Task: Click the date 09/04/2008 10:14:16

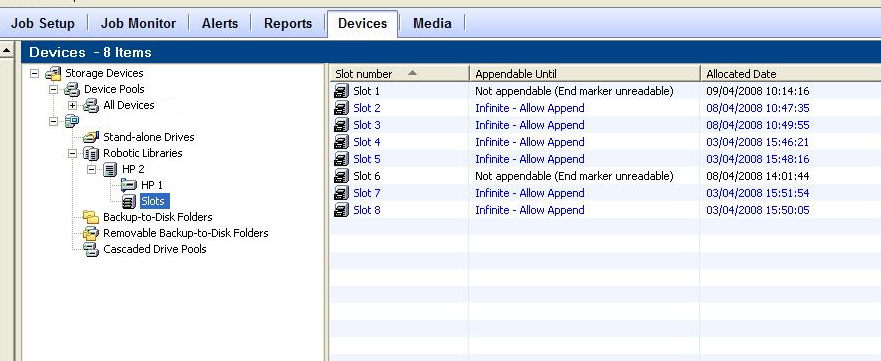Action: 758,91
